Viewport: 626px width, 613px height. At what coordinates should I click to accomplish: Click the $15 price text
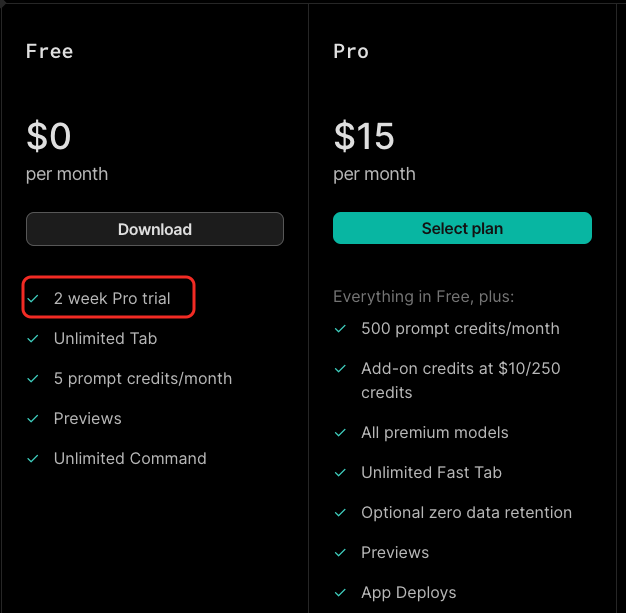(x=364, y=136)
